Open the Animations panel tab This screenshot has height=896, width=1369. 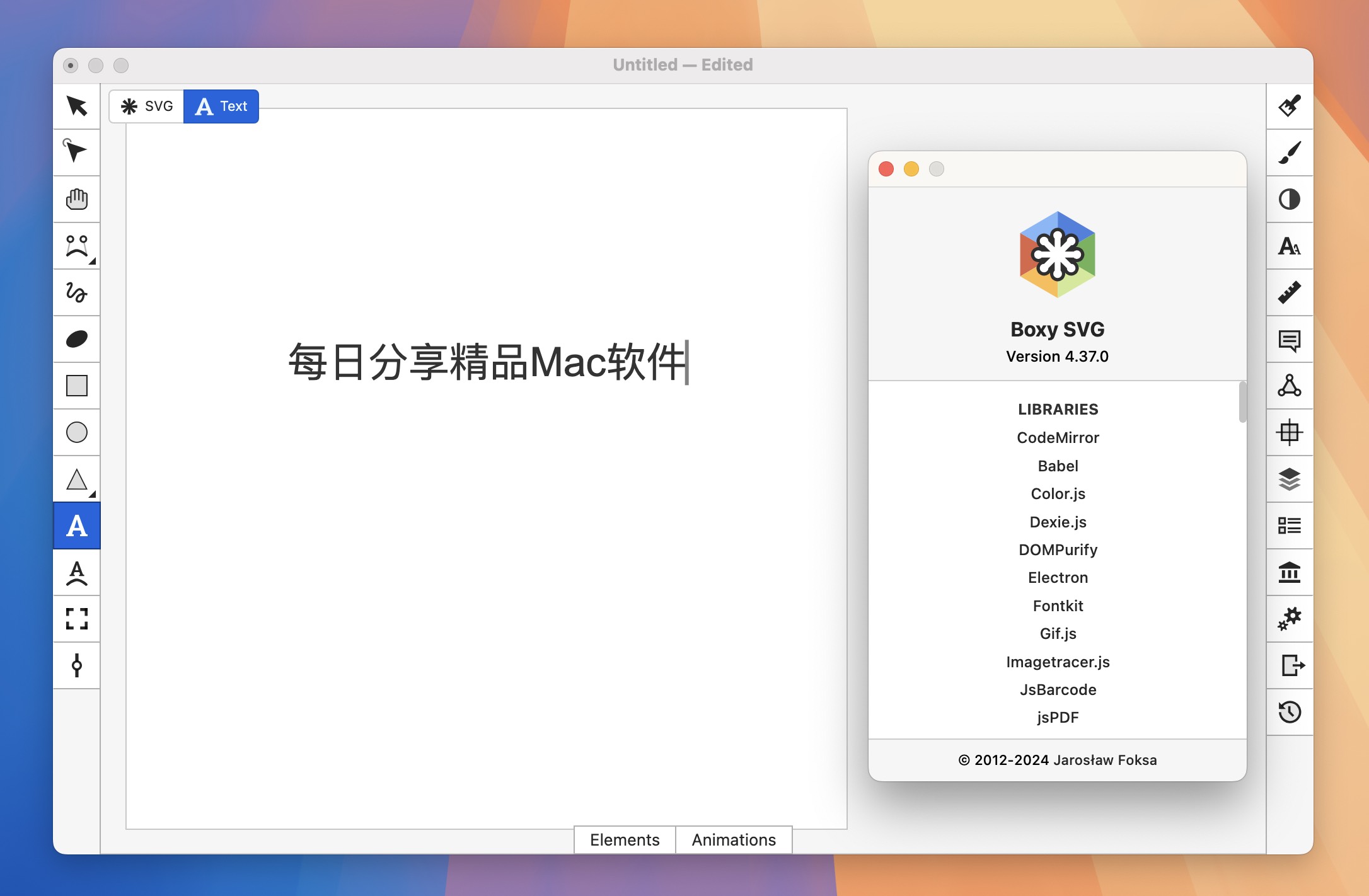pyautogui.click(x=733, y=838)
